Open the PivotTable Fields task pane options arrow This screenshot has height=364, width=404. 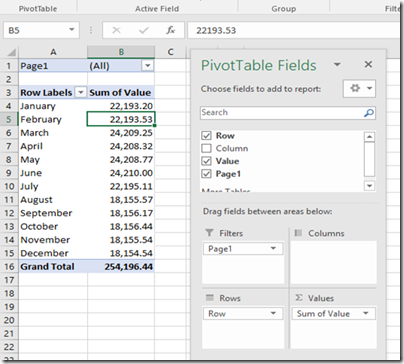click(337, 64)
